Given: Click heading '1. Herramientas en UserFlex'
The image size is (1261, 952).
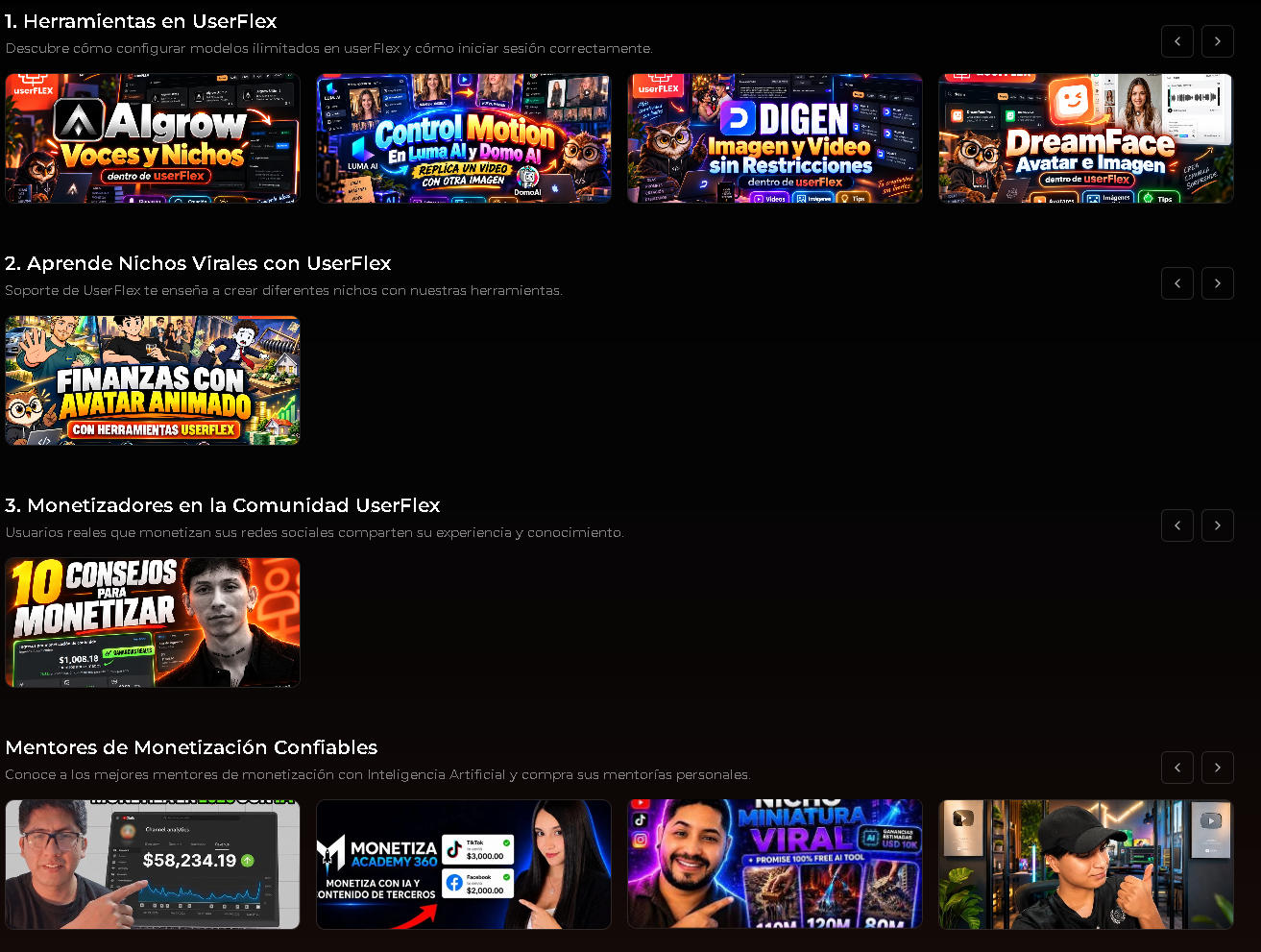Looking at the screenshot, I should (x=141, y=21).
